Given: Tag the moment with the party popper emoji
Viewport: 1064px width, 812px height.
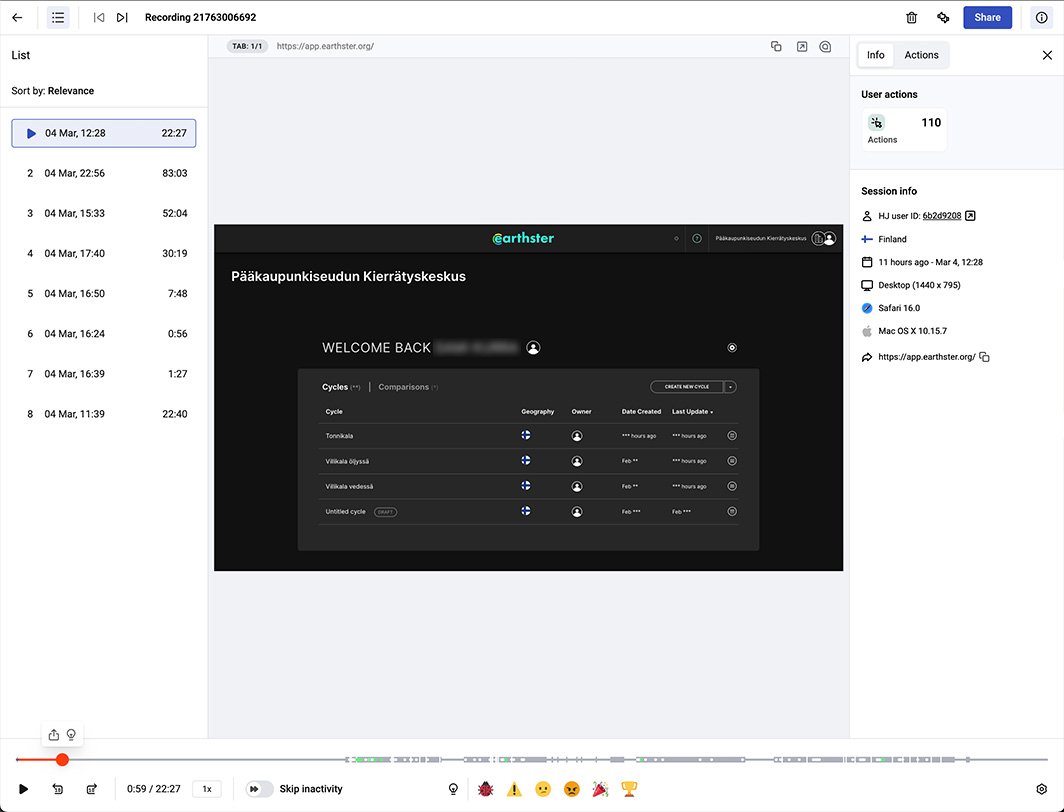Looking at the screenshot, I should click(x=601, y=789).
